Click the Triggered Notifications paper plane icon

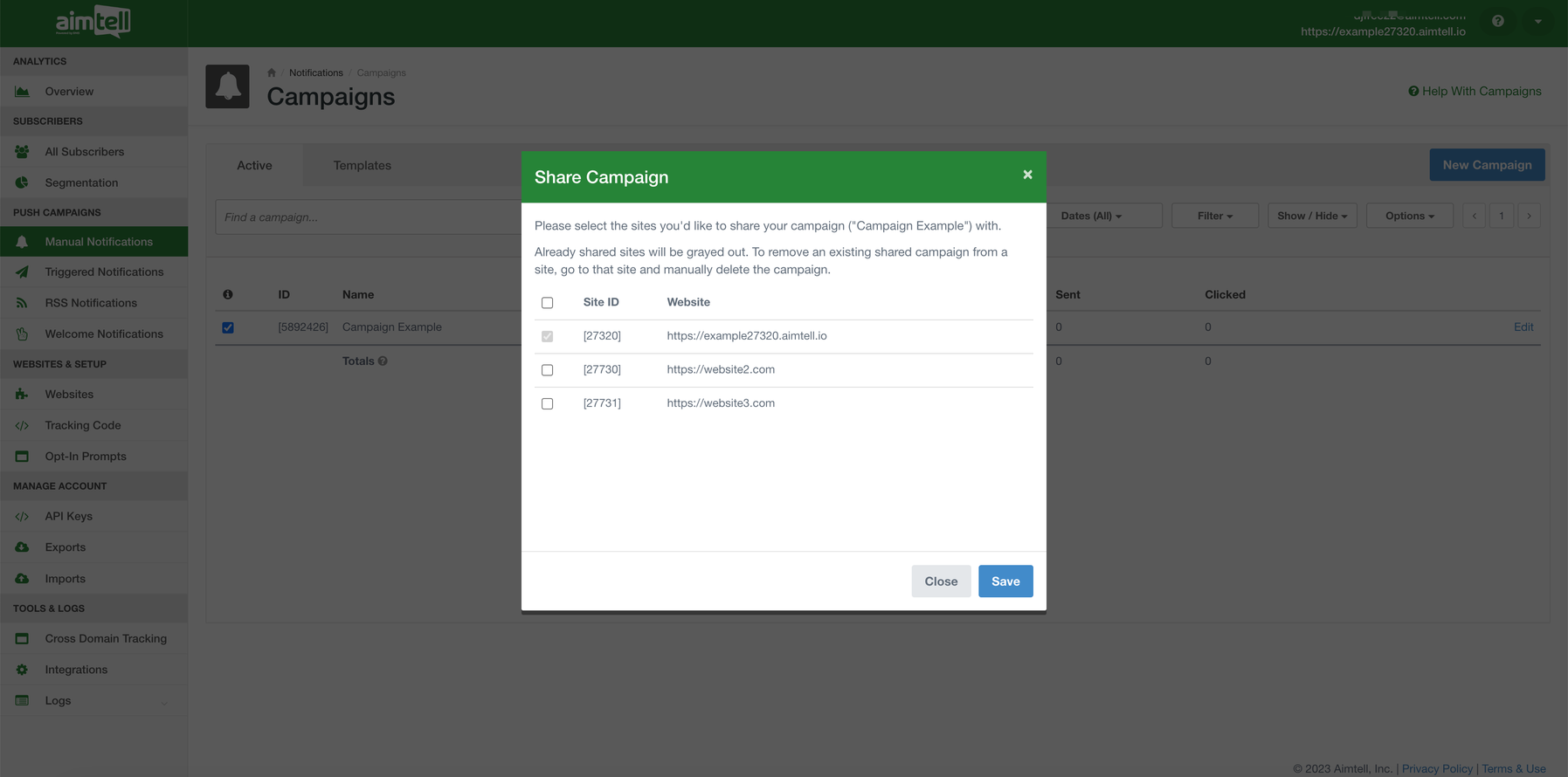coord(22,272)
